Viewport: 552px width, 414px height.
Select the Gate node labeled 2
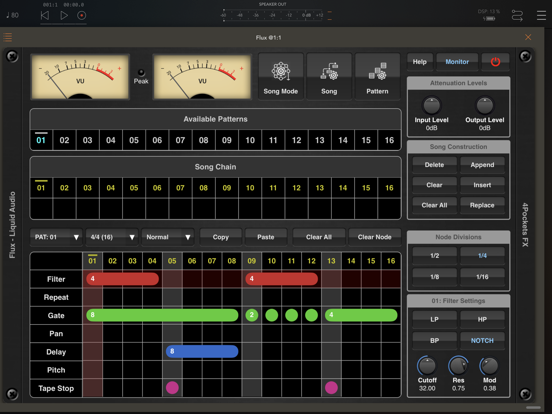click(x=252, y=315)
